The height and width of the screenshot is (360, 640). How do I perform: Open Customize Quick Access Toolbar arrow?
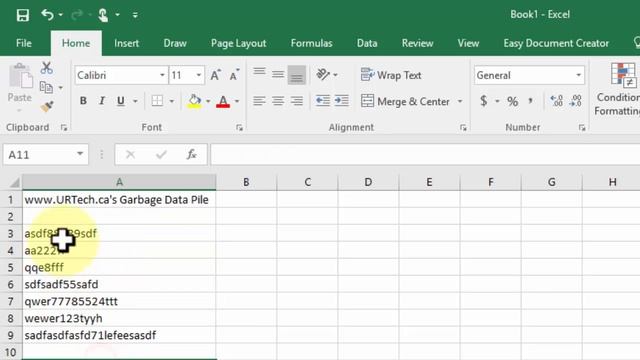point(135,15)
